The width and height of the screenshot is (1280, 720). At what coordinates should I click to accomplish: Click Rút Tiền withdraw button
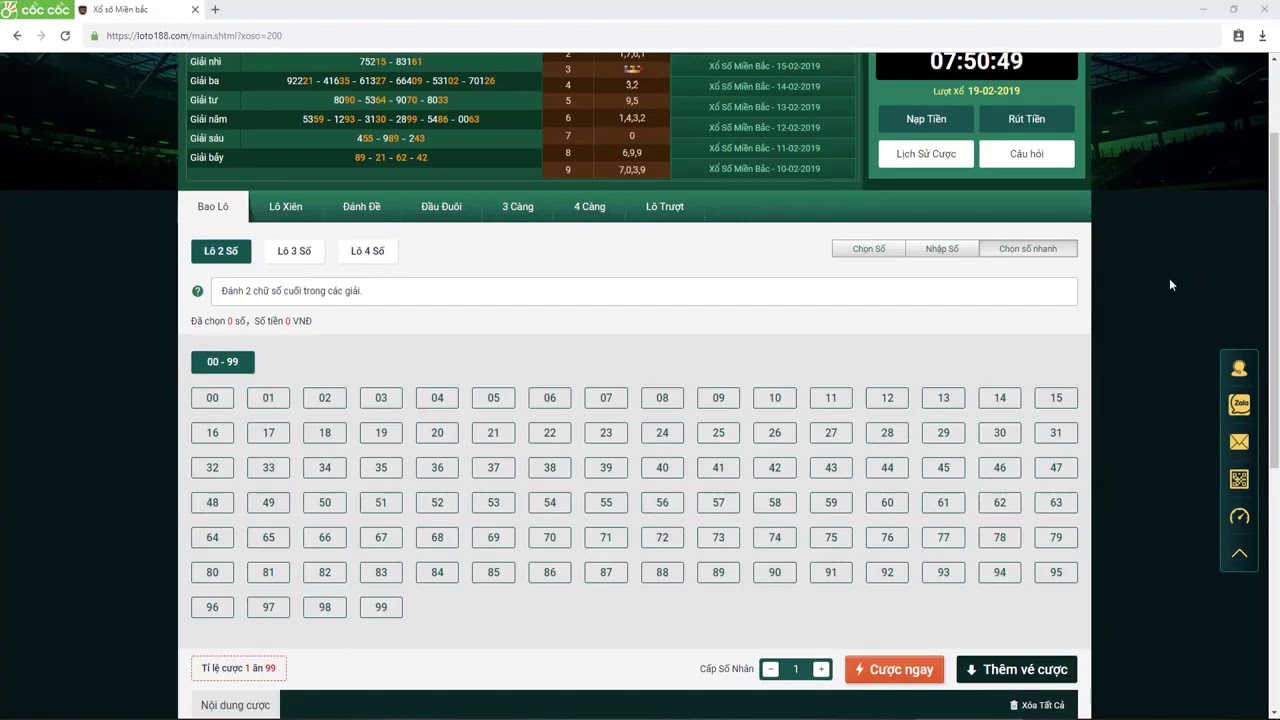tap(1026, 119)
